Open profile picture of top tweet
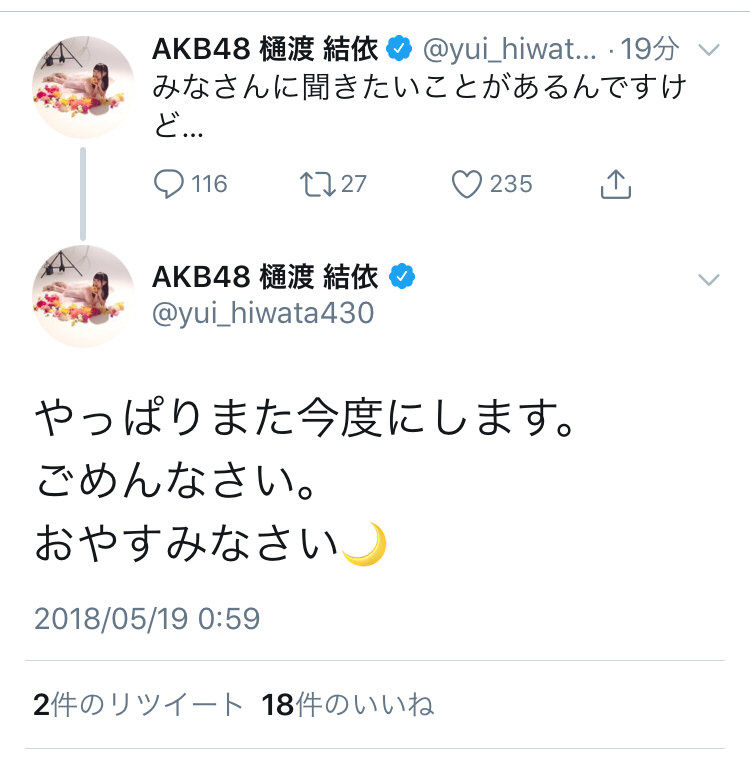 pyautogui.click(x=83, y=87)
